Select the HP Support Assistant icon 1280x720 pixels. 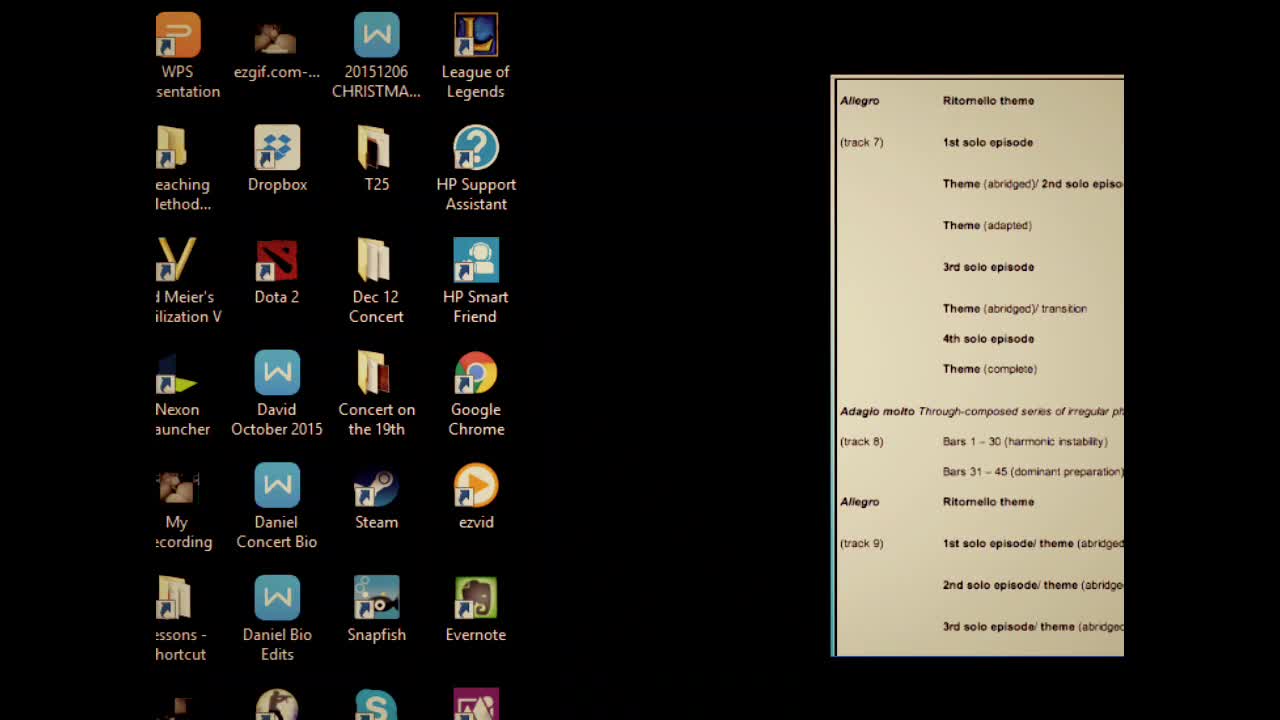click(x=476, y=148)
